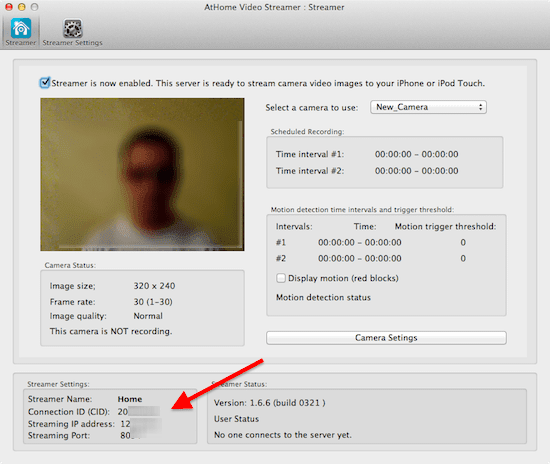
Task: Click the dropdown arrows beside New_Camera
Action: coord(480,107)
